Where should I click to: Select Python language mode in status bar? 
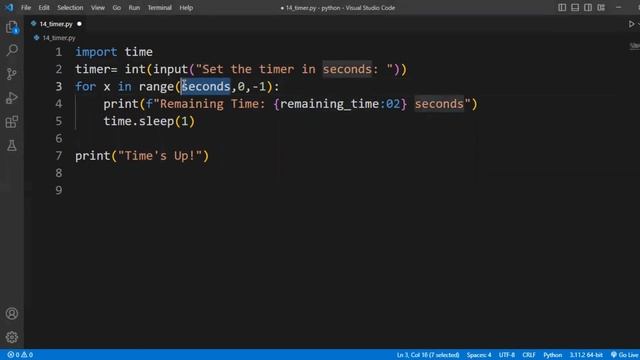[553, 355]
